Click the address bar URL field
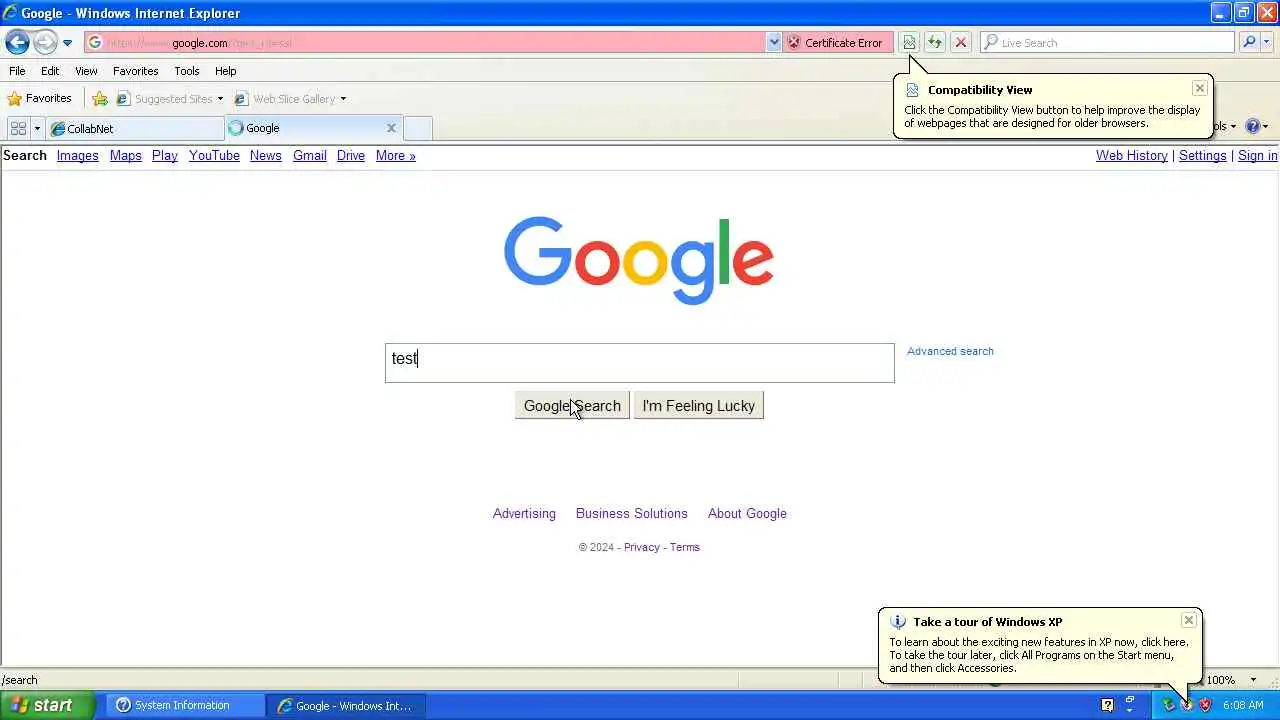Viewport: 1280px width, 720px height. [425, 42]
